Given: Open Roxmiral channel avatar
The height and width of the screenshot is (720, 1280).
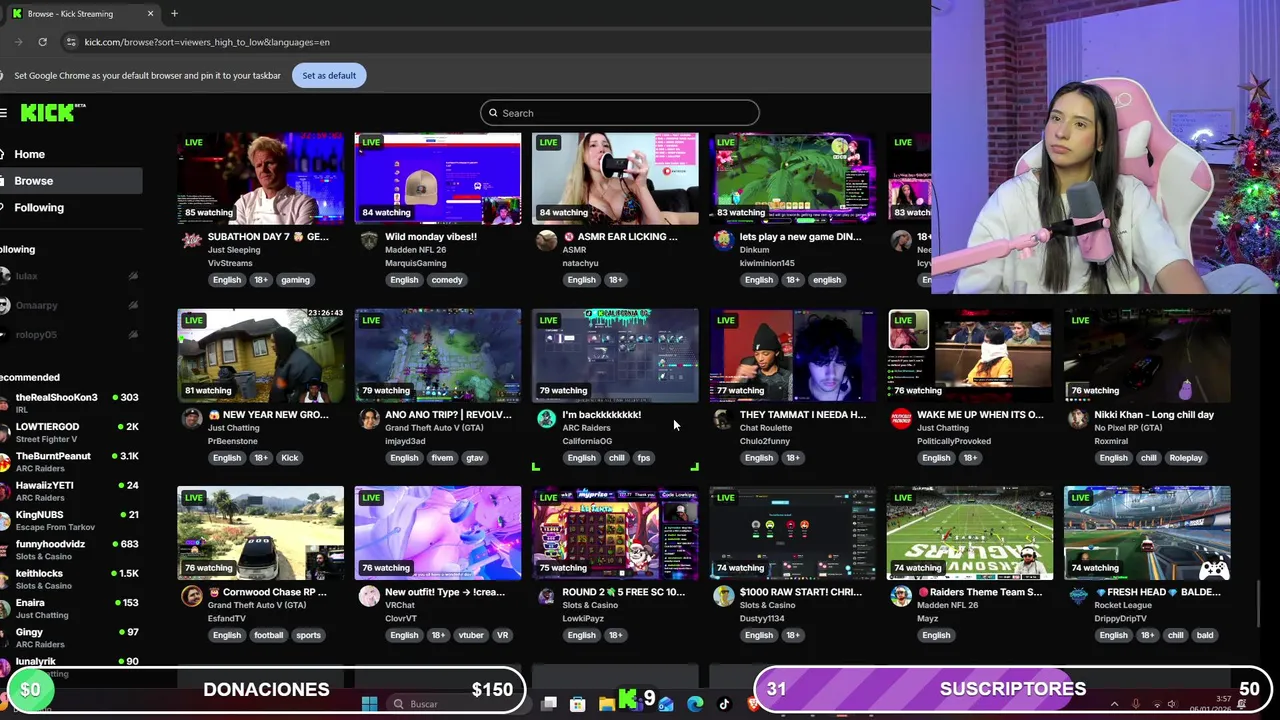Looking at the screenshot, I should coord(1077,418).
